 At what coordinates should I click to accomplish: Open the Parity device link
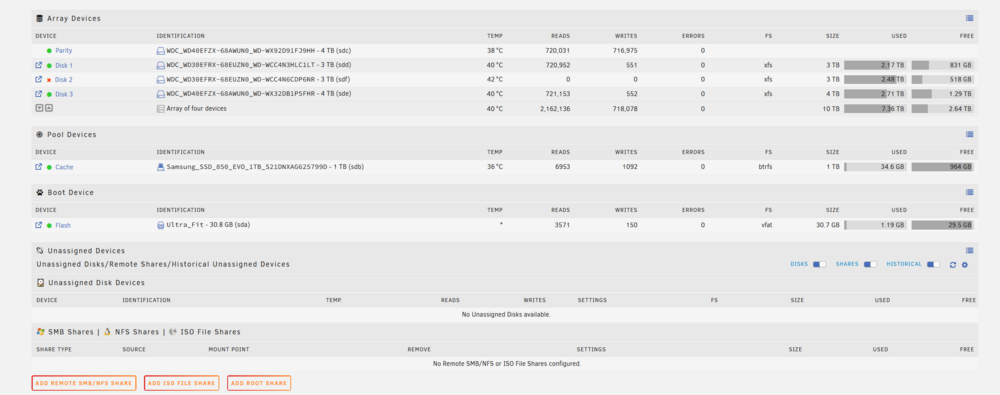tap(64, 50)
